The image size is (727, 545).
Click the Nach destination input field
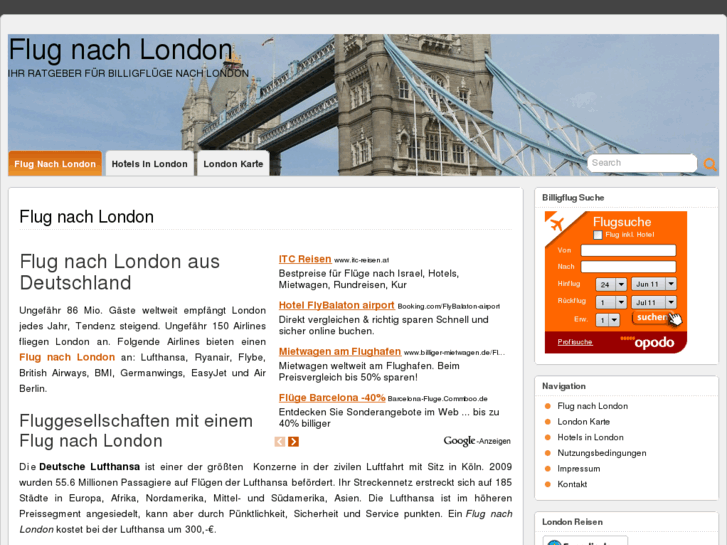pos(628,267)
